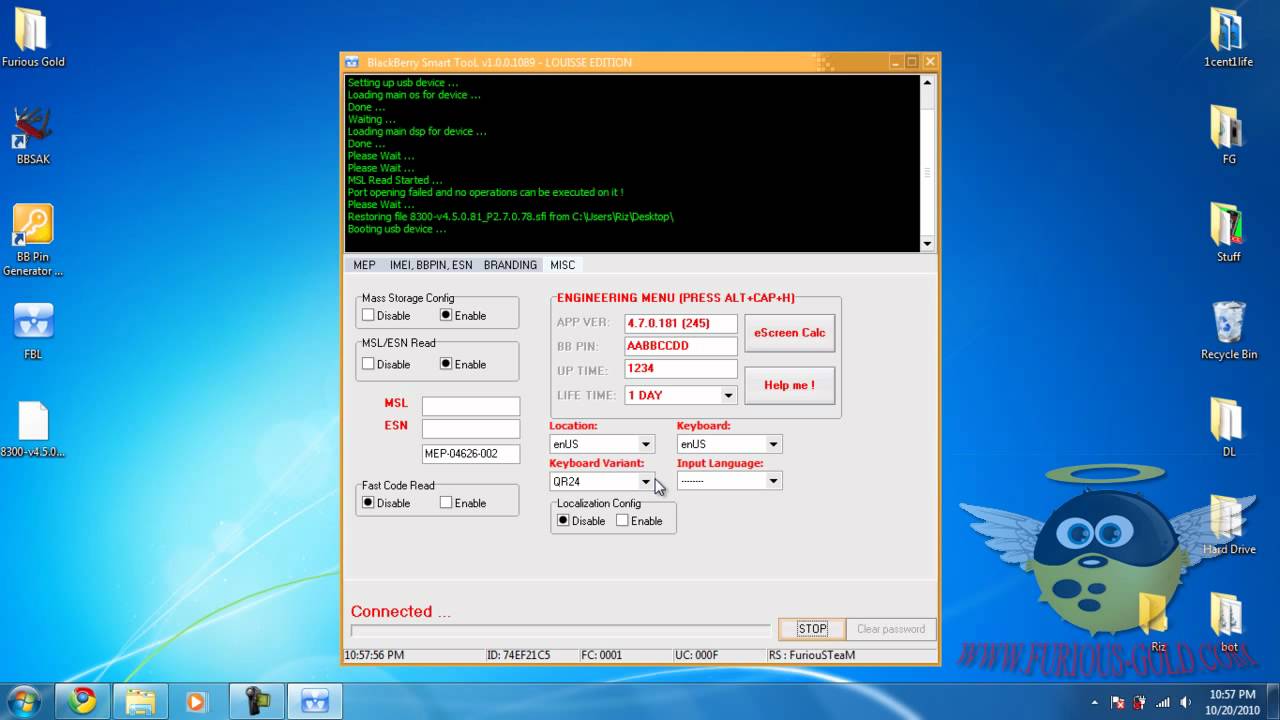Set Localization Config to Disable
Image resolution: width=1280 pixels, height=720 pixels.
click(x=563, y=521)
